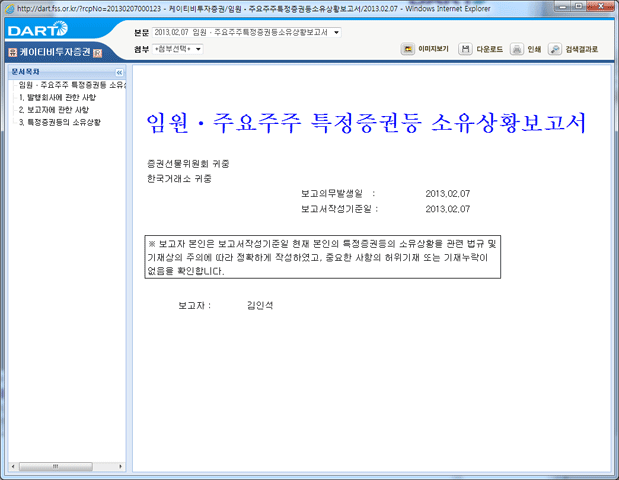Click the sidebar scrollbar left arrow
Image resolution: width=619 pixels, height=480 pixels.
12,466
